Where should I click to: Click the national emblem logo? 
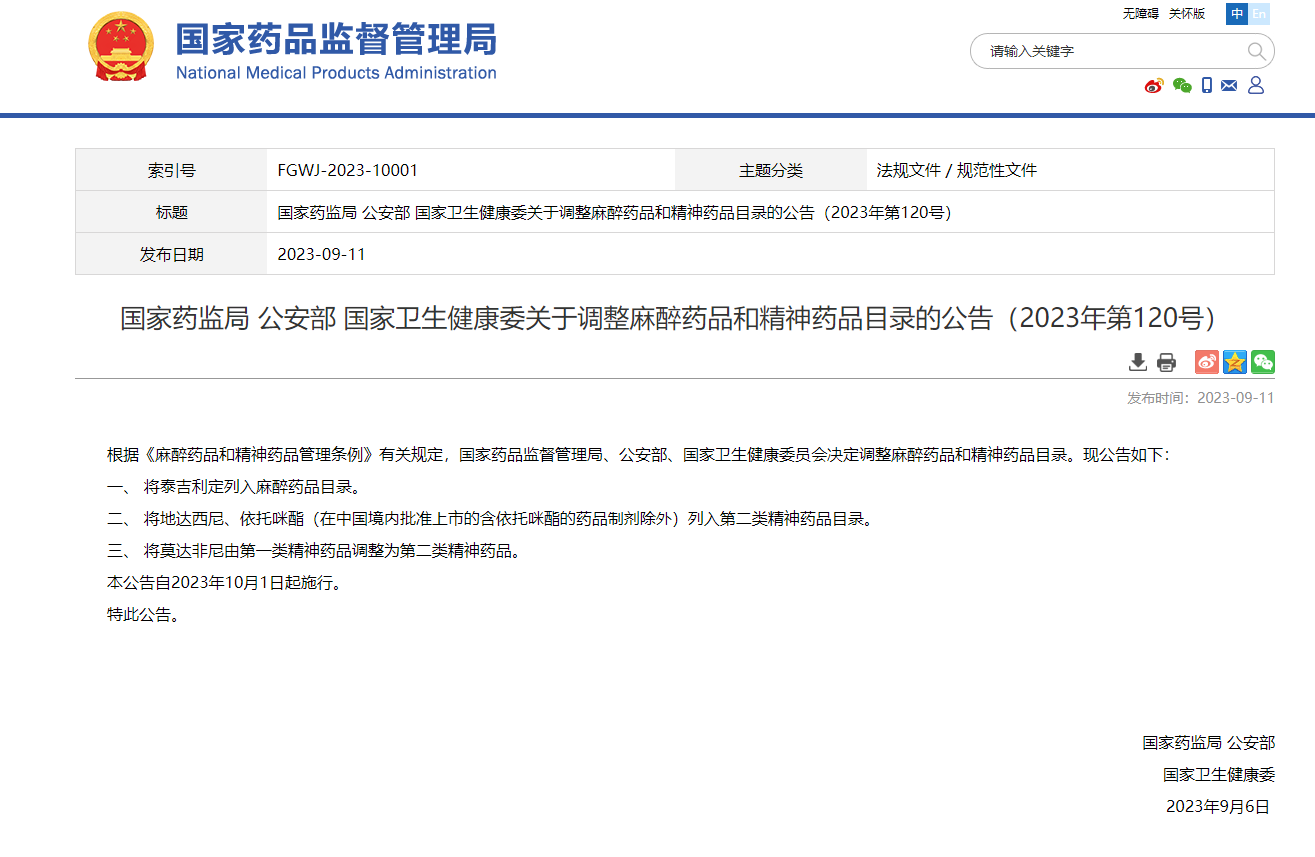[121, 47]
